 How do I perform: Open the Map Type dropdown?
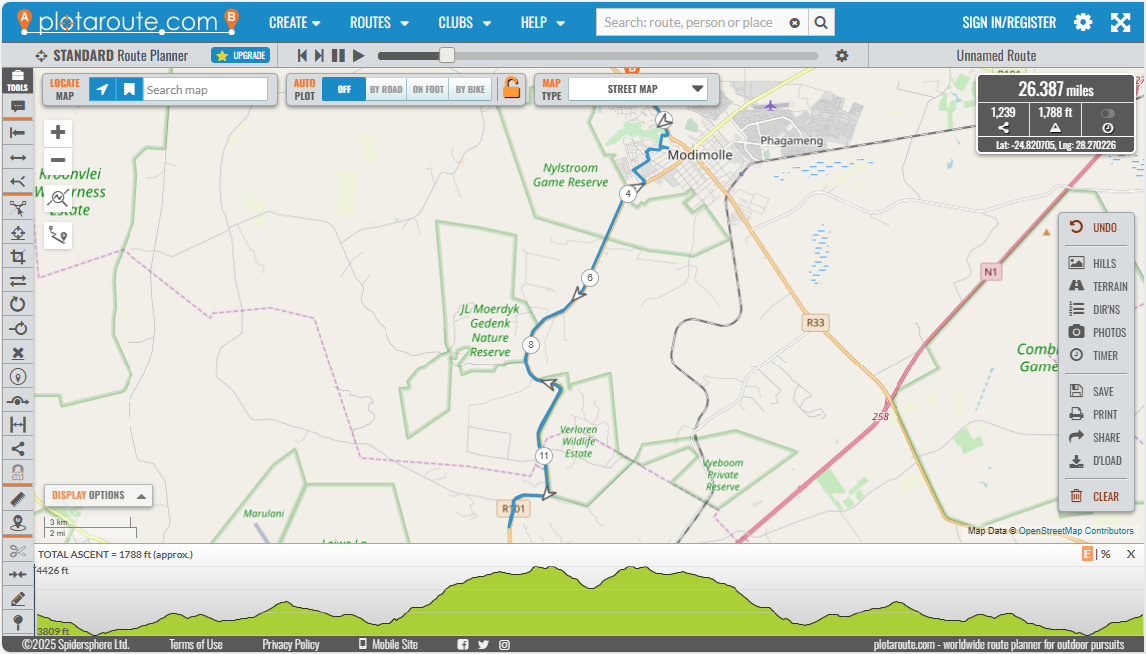tap(638, 89)
